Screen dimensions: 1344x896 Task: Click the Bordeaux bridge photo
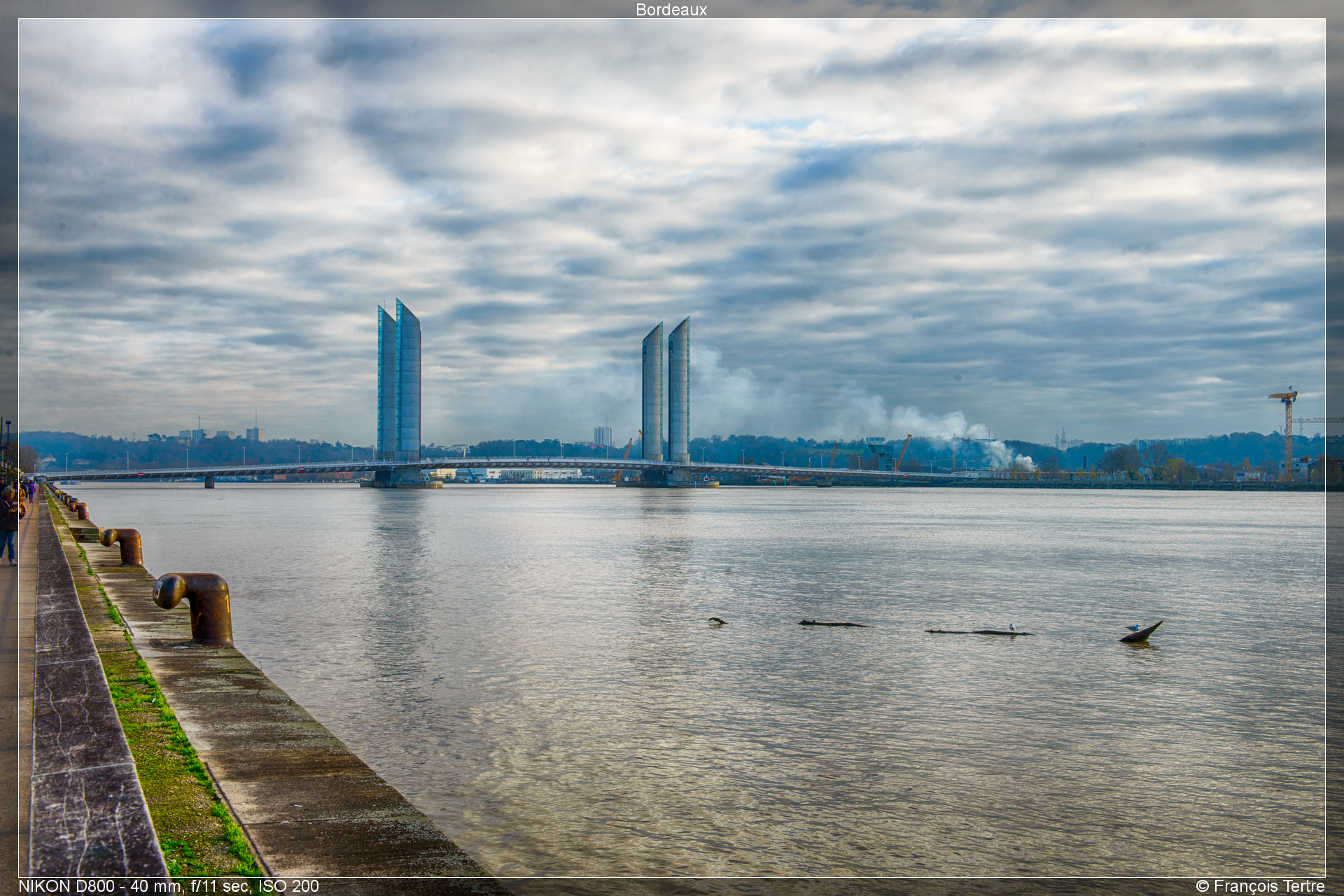tap(672, 448)
